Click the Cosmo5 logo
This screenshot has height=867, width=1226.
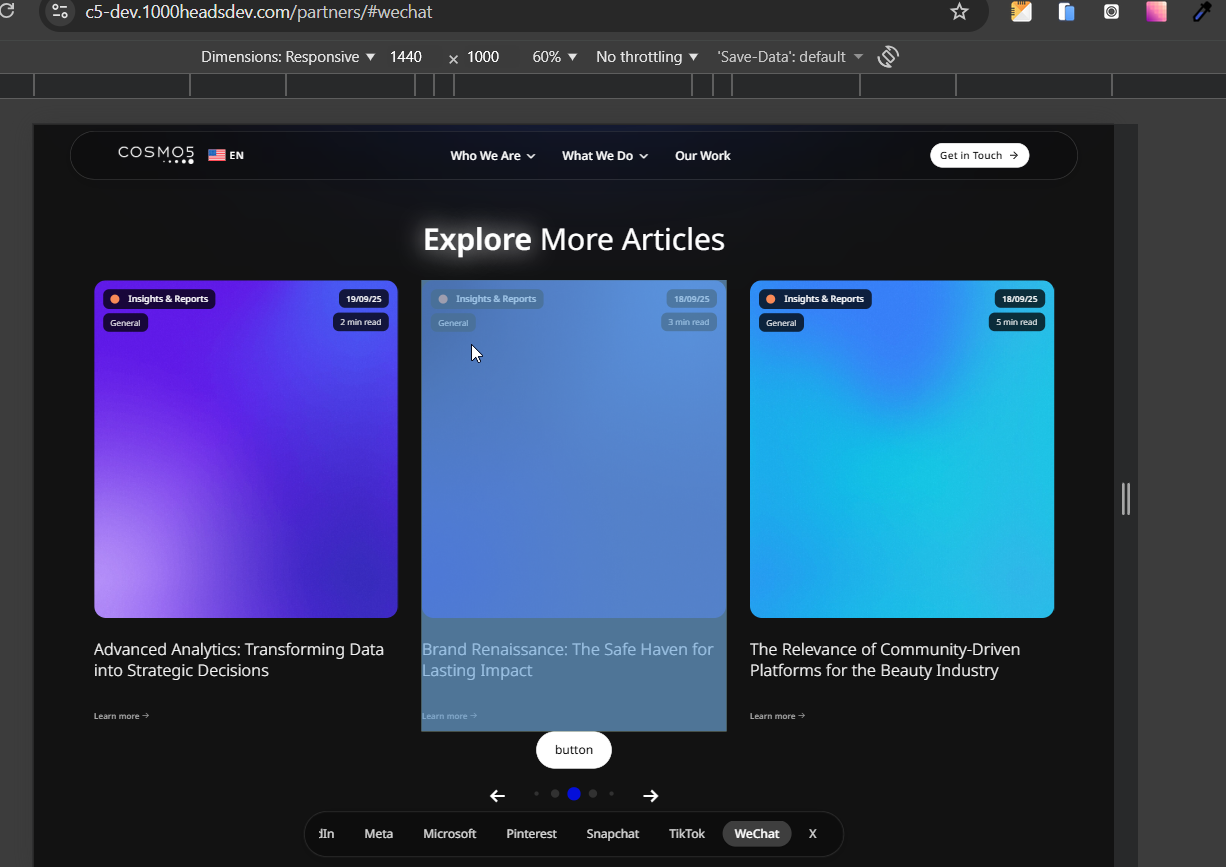pyautogui.click(x=156, y=154)
